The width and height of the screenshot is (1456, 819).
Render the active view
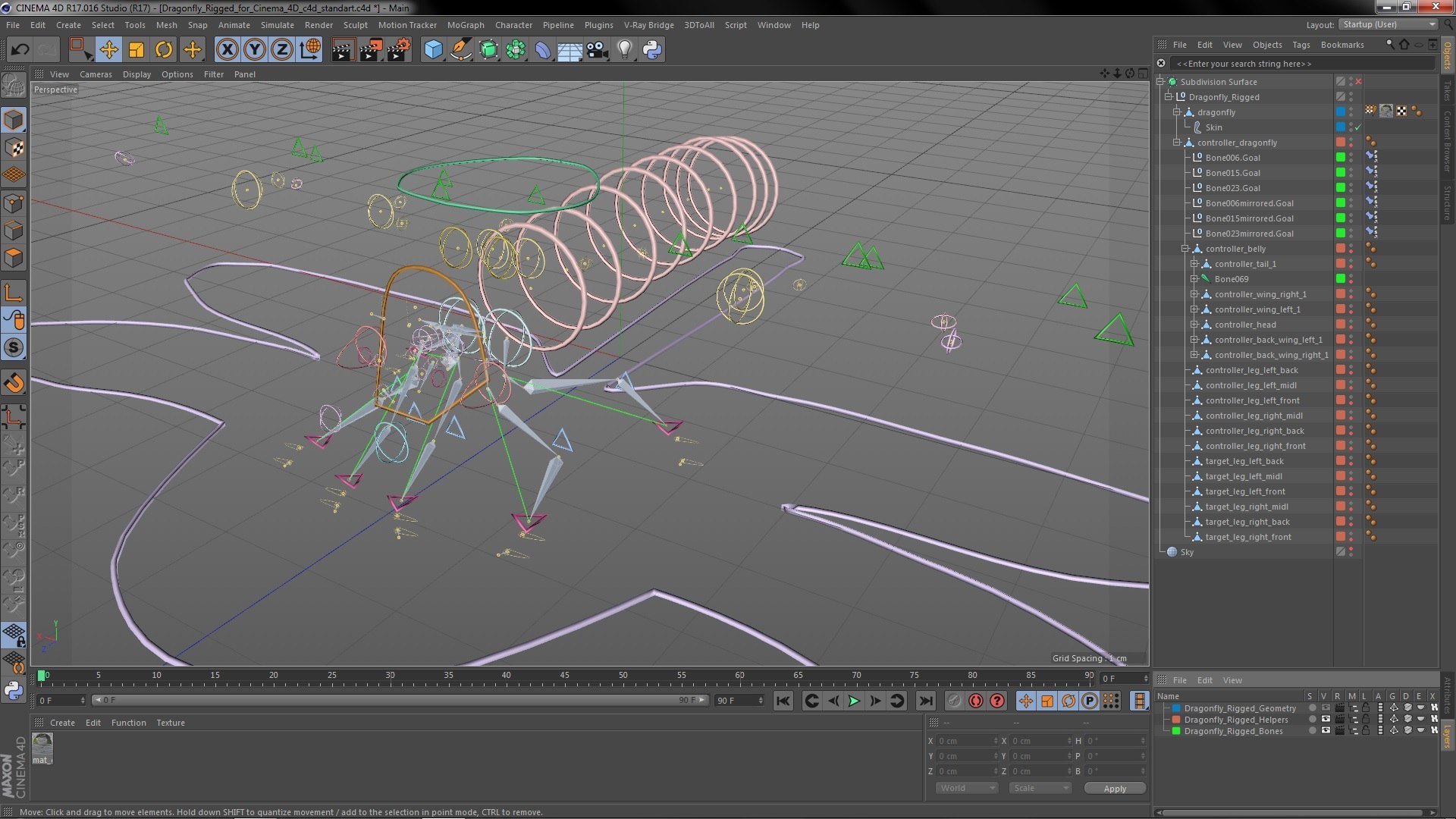pyautogui.click(x=343, y=50)
